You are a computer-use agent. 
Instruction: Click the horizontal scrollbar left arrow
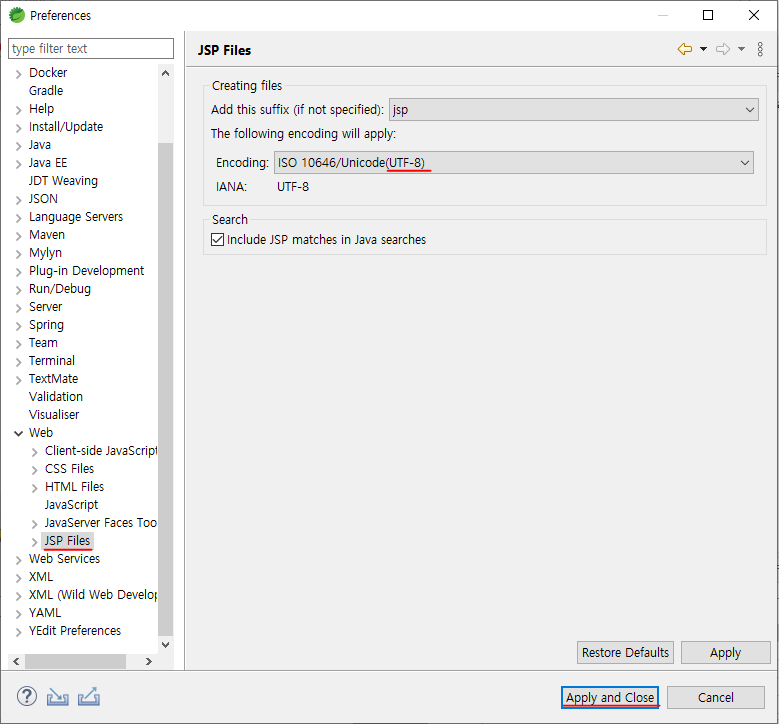16,661
